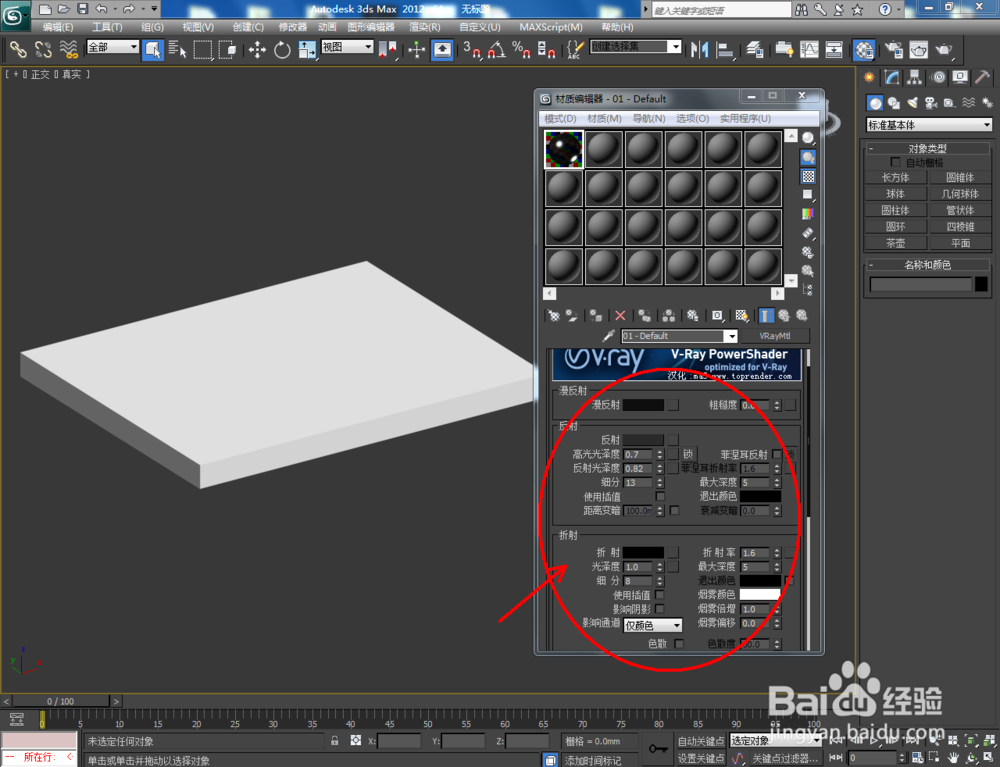The image size is (1000, 767).
Task: Select the Rotate tool in main toolbar
Action: coord(282,50)
